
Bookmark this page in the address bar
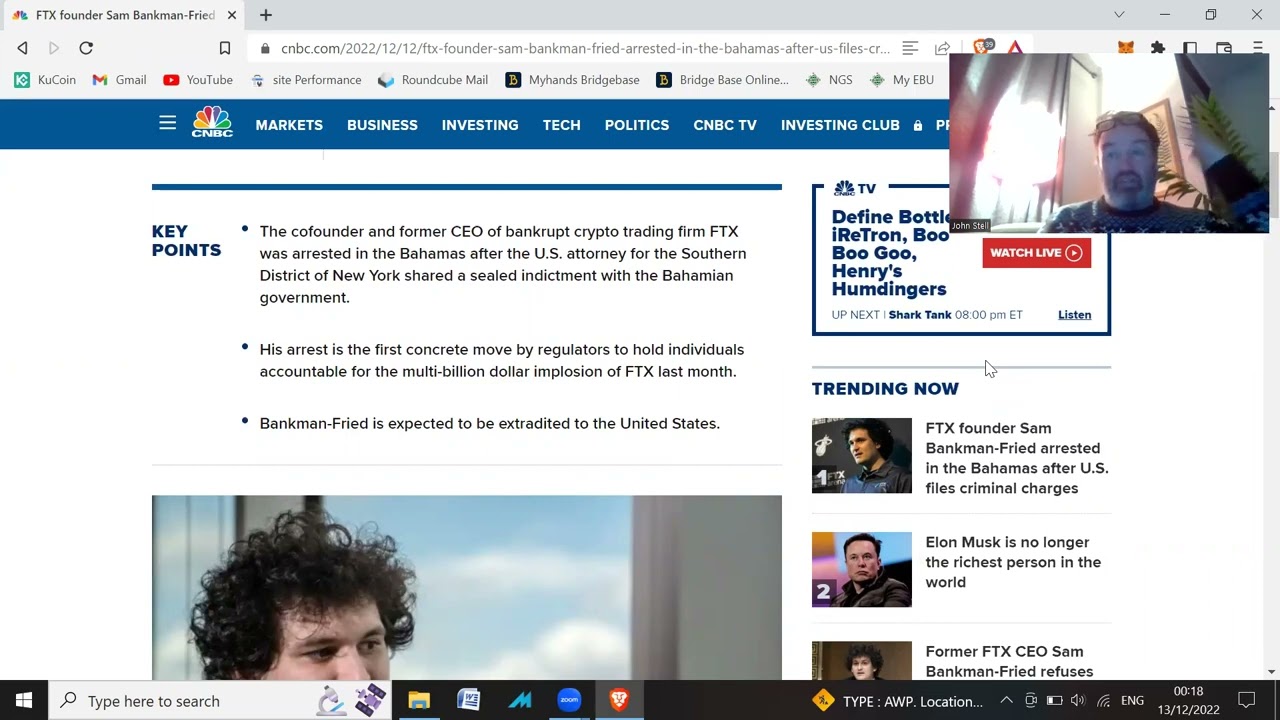[225, 48]
